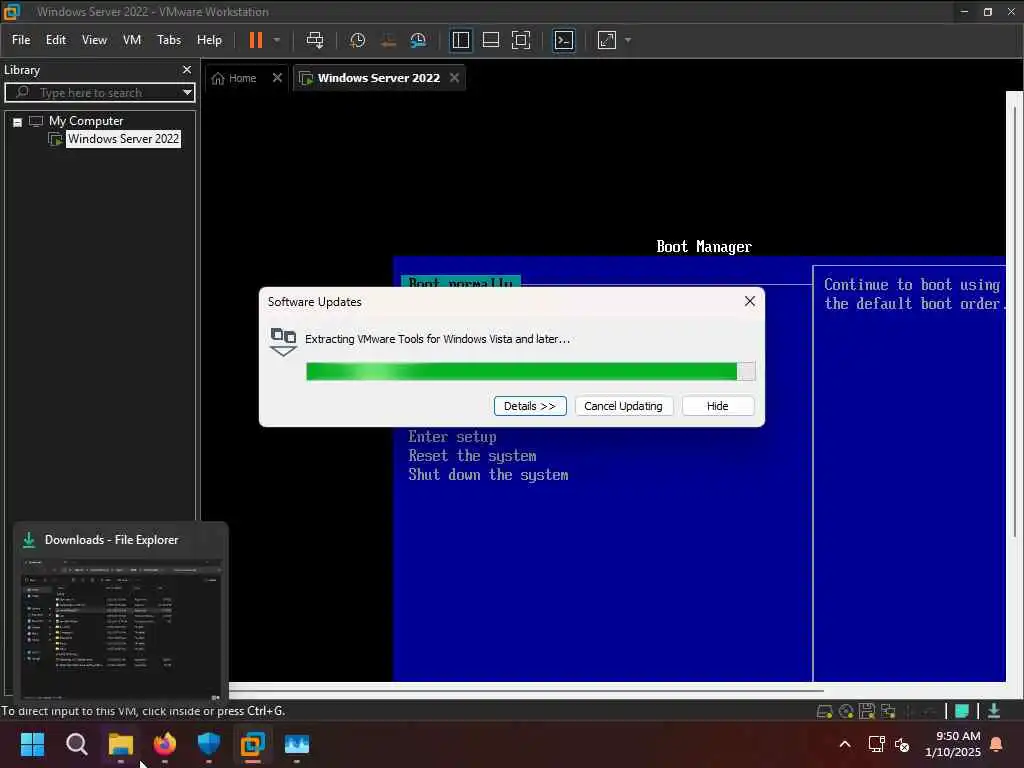
Task: Close the Windows Server 2022 tab
Action: pyautogui.click(x=455, y=78)
